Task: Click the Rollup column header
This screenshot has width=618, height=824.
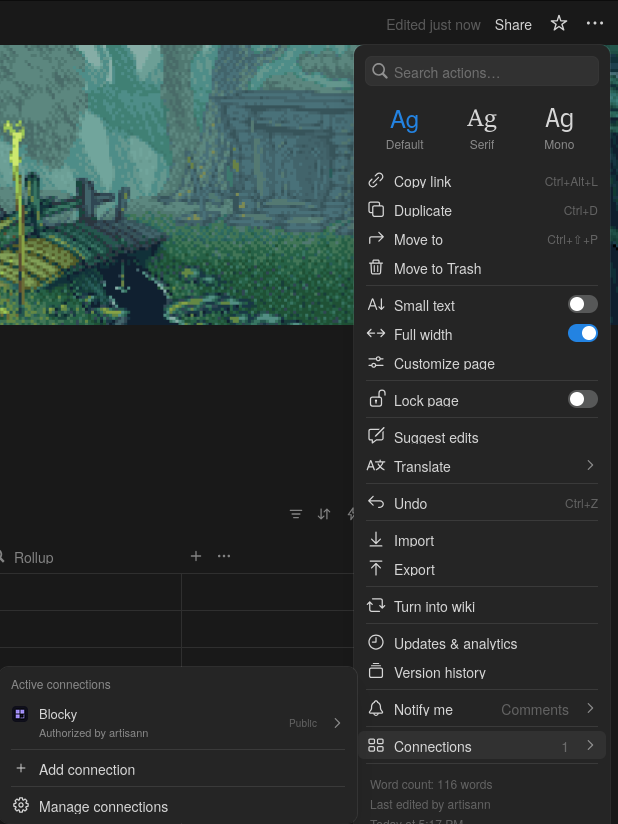Action: tap(34, 558)
